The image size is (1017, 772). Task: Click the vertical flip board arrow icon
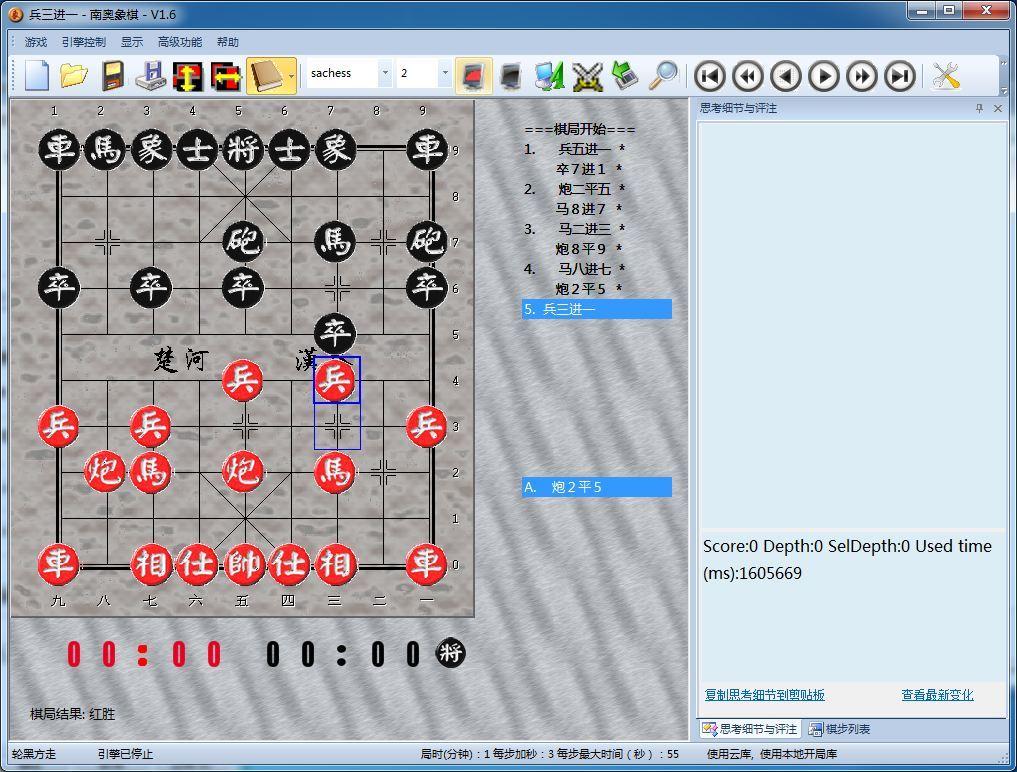coord(188,76)
